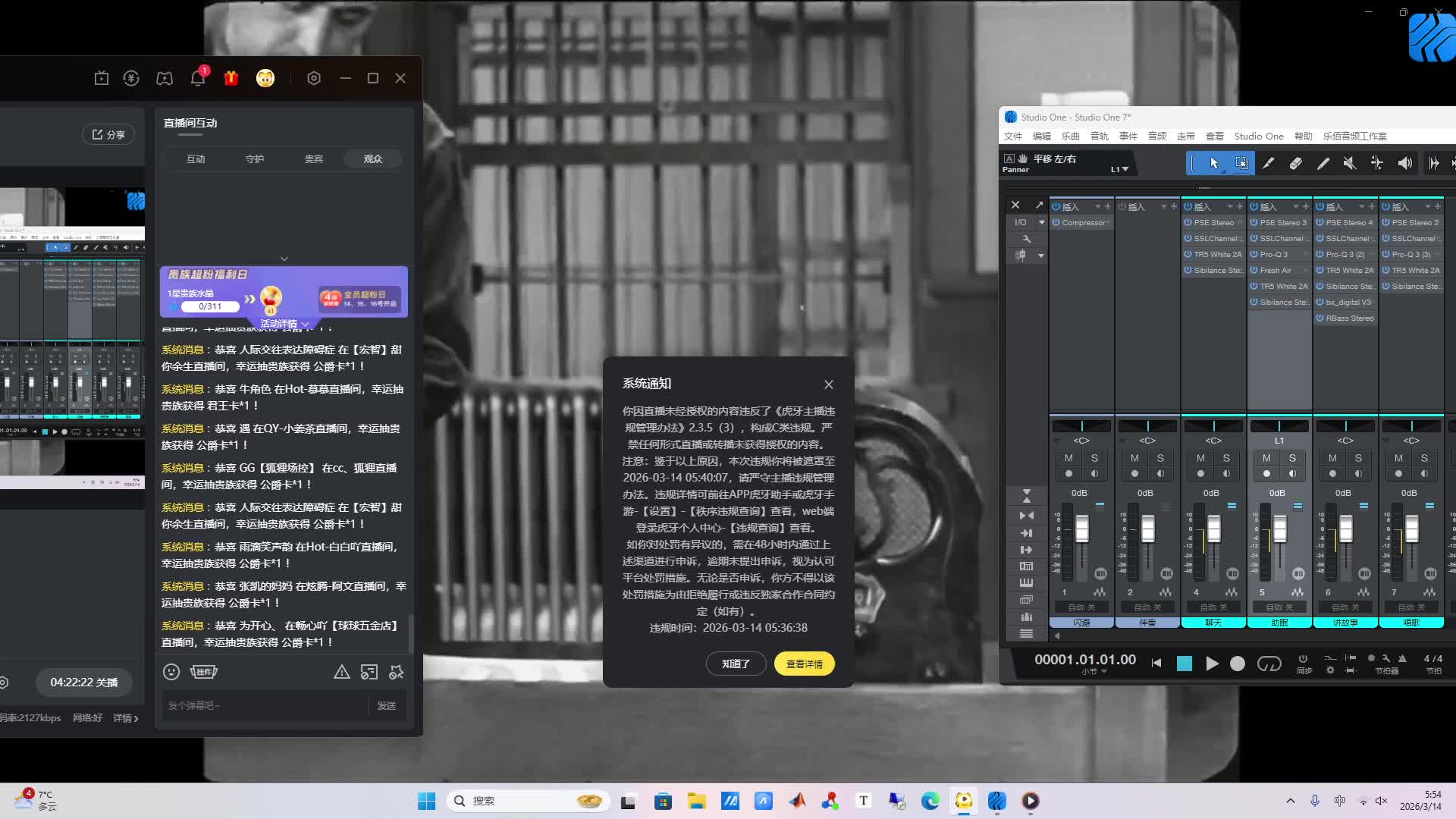Switch to the 贵宾 tab in chat panel
This screenshot has height=819, width=1456.
point(314,158)
